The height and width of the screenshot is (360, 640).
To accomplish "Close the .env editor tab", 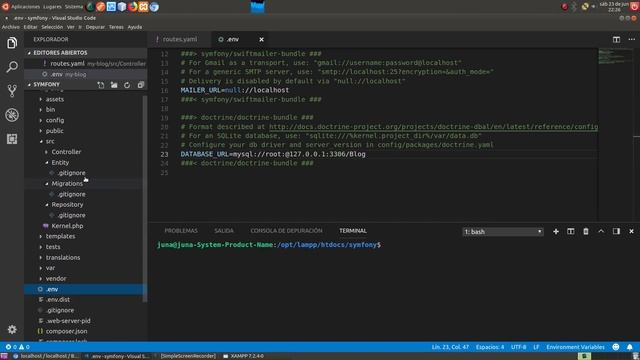I will (261, 40).
